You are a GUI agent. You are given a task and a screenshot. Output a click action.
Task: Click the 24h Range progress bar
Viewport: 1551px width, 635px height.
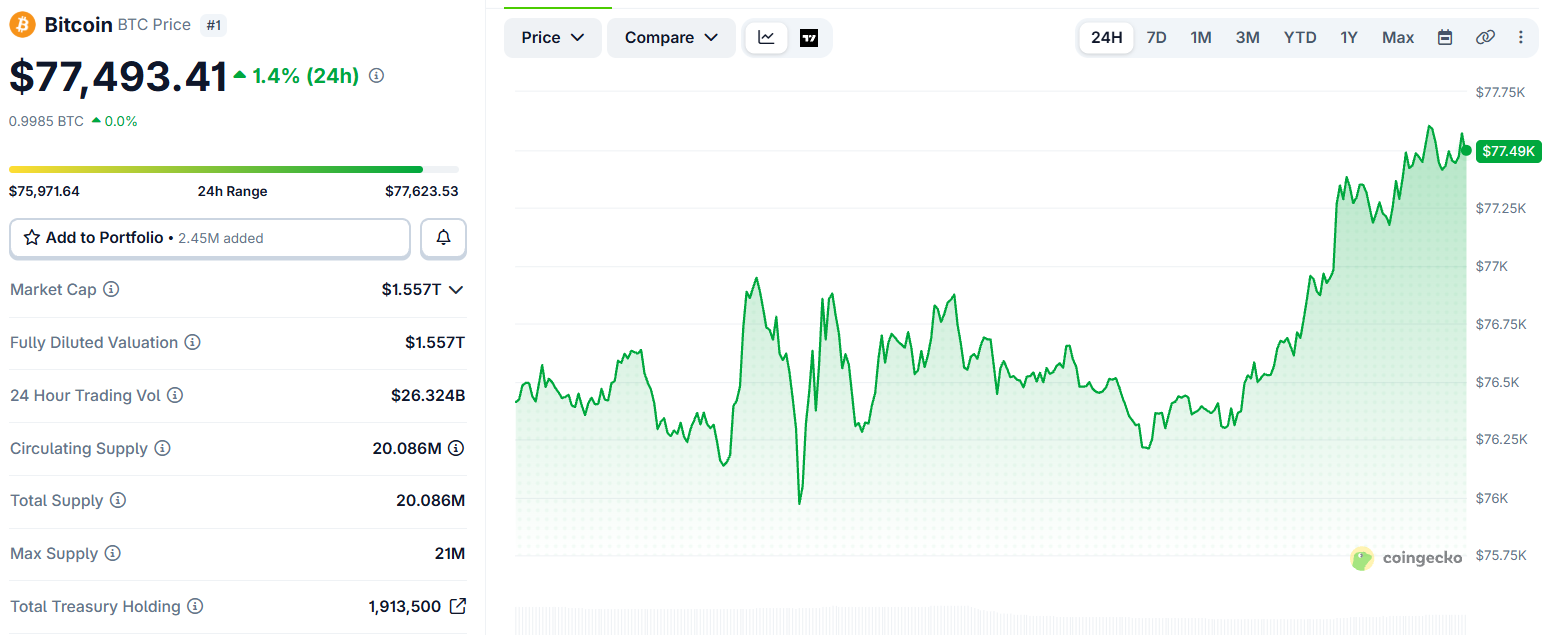pos(234,169)
